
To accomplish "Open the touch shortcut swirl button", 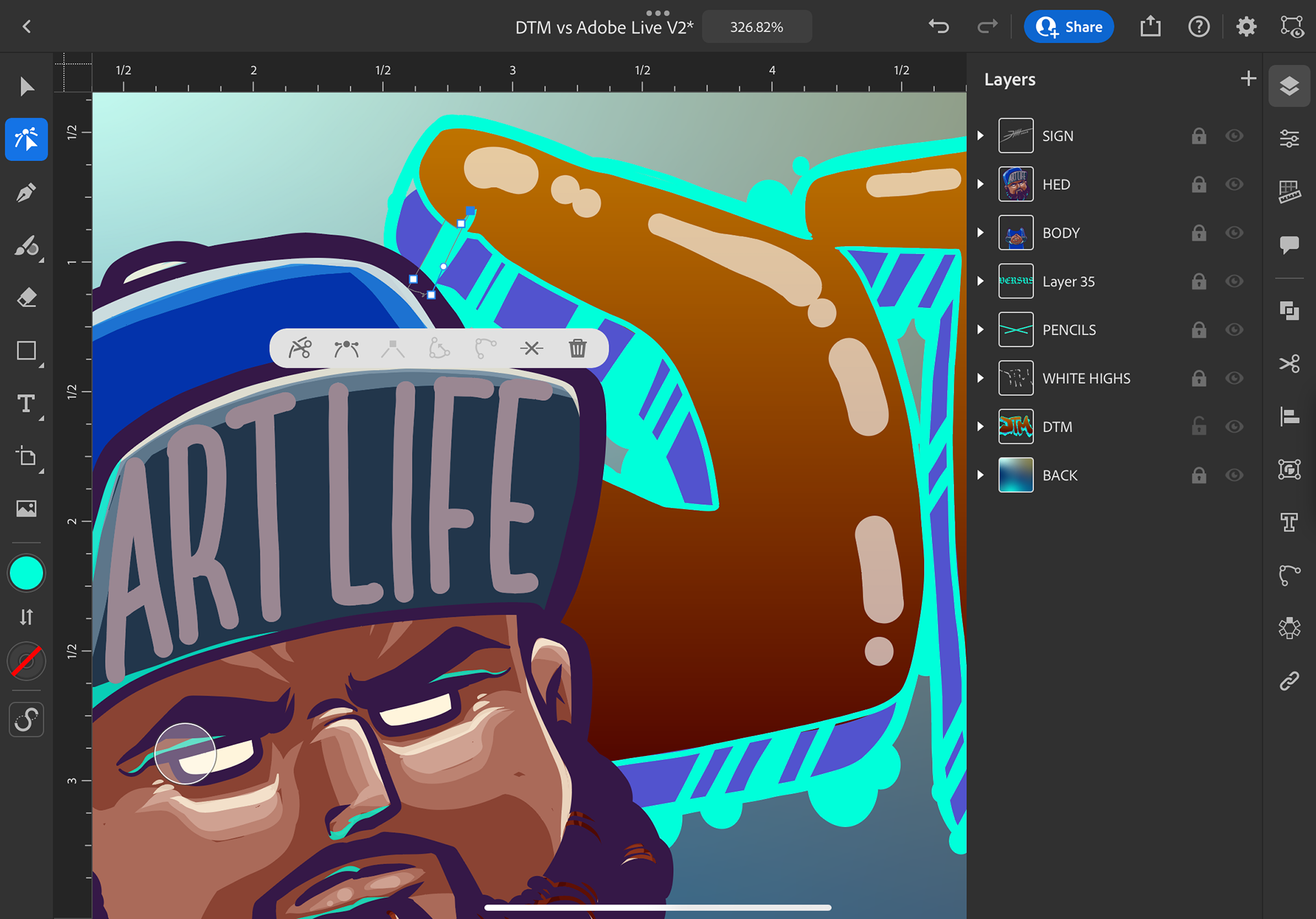I will pyautogui.click(x=27, y=720).
